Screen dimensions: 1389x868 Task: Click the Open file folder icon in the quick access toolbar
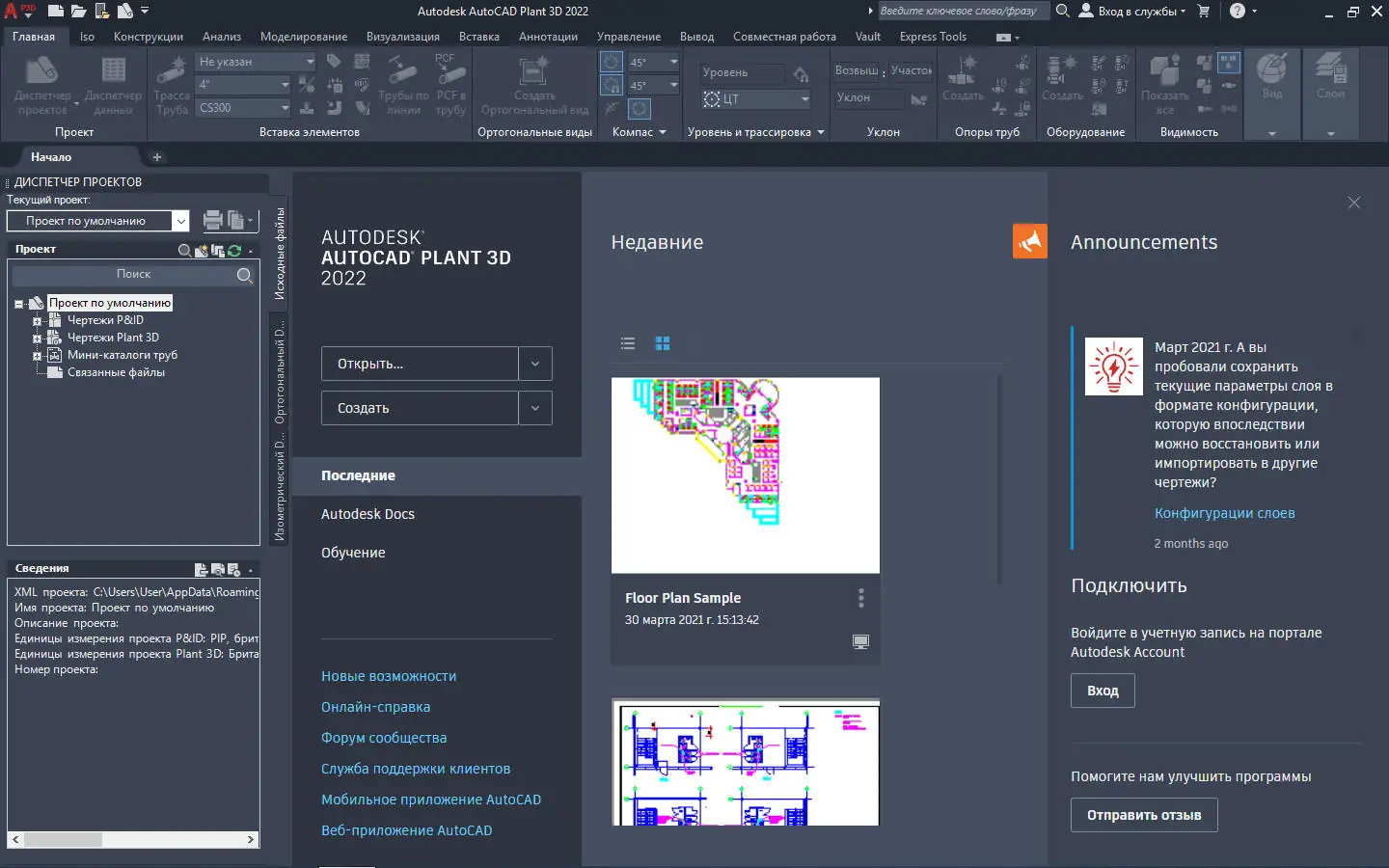pos(78,12)
